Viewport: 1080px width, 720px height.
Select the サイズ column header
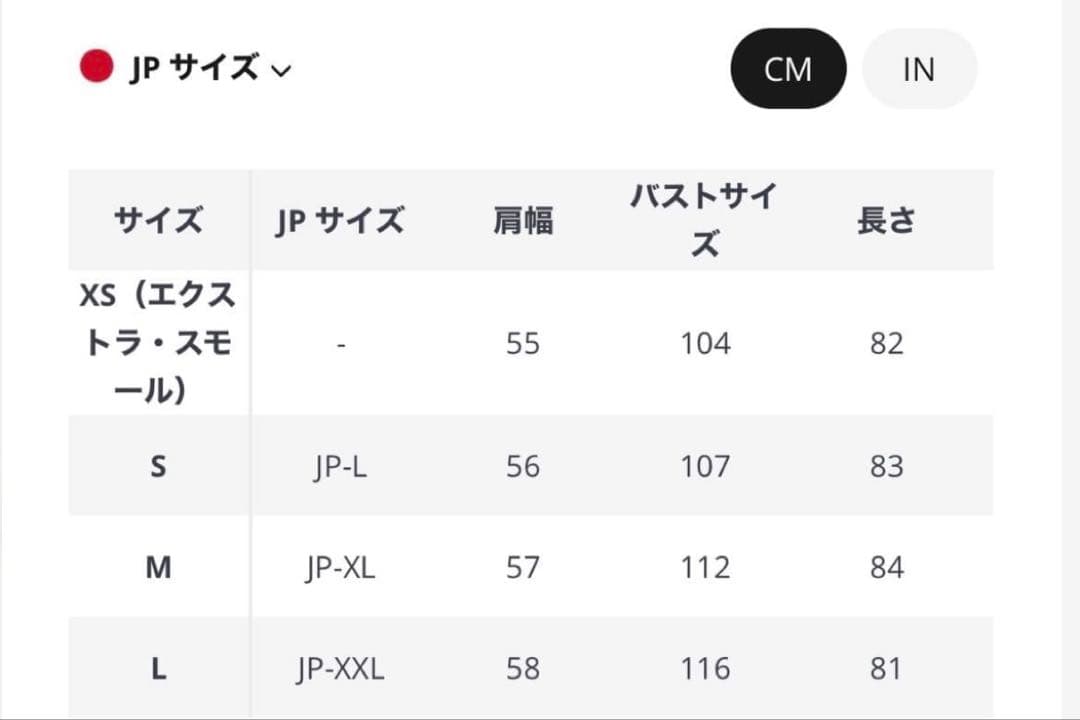pos(156,220)
